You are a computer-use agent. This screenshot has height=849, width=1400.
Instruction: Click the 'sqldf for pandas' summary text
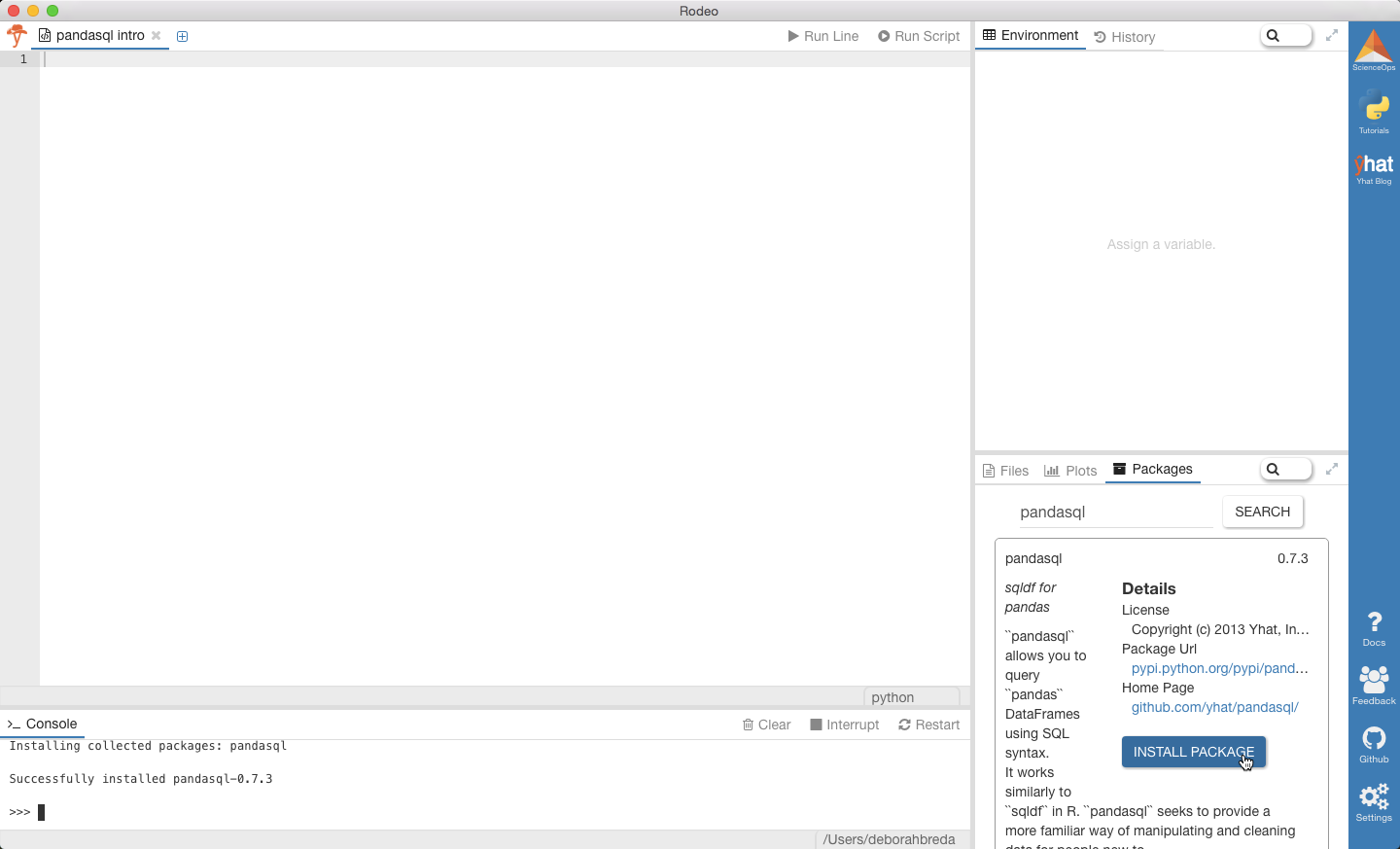tap(1031, 597)
